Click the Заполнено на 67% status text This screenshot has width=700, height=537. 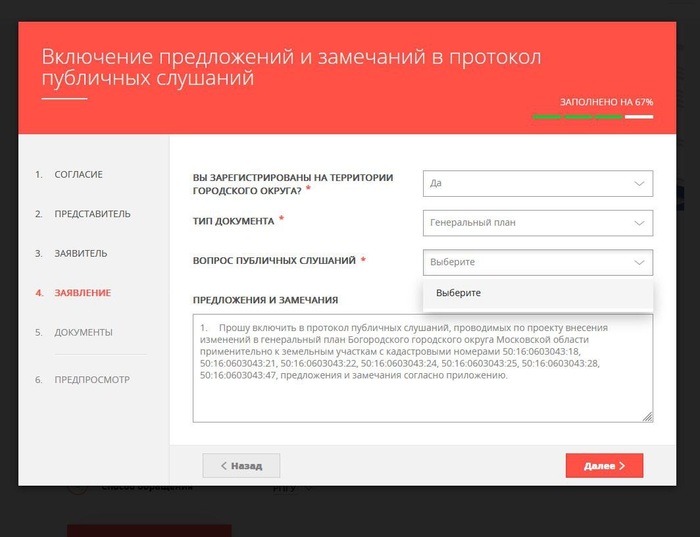(606, 102)
